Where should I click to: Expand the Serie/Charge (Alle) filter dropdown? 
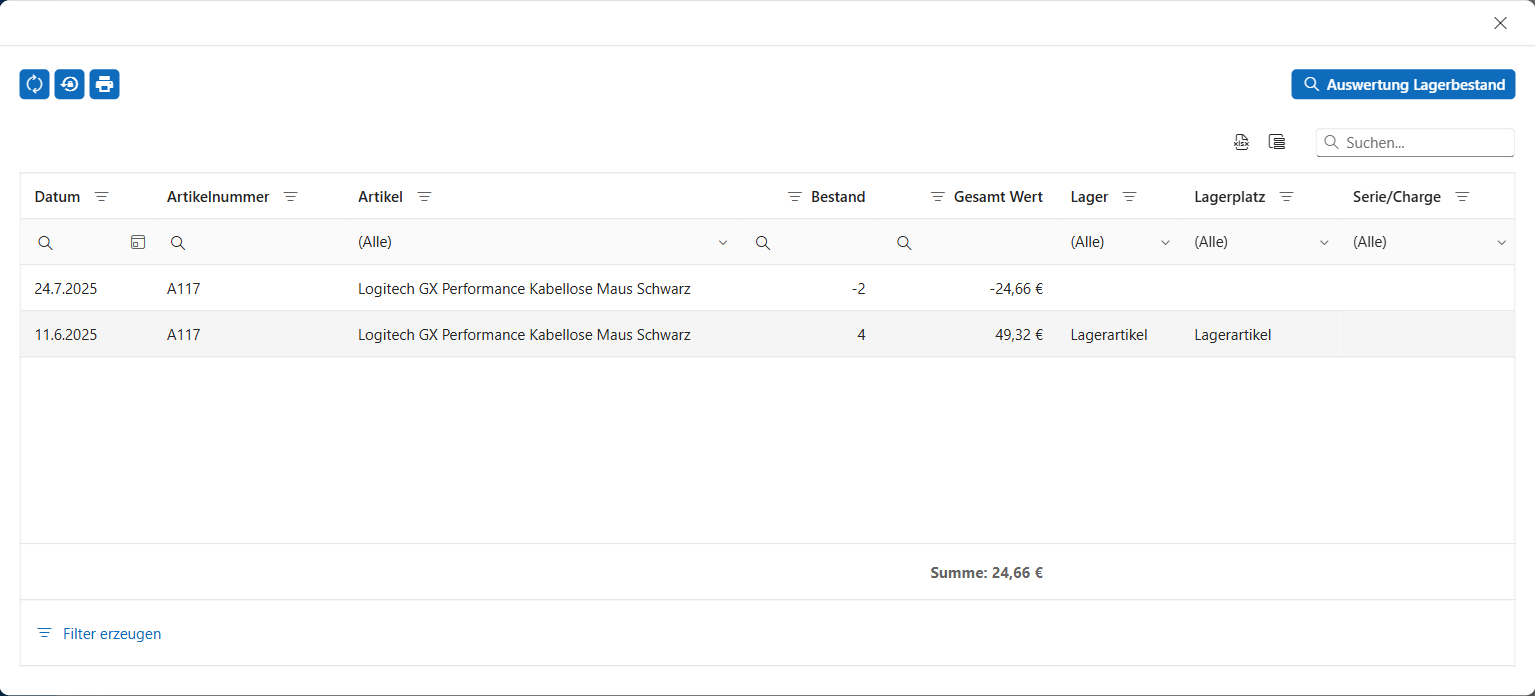(x=1501, y=242)
